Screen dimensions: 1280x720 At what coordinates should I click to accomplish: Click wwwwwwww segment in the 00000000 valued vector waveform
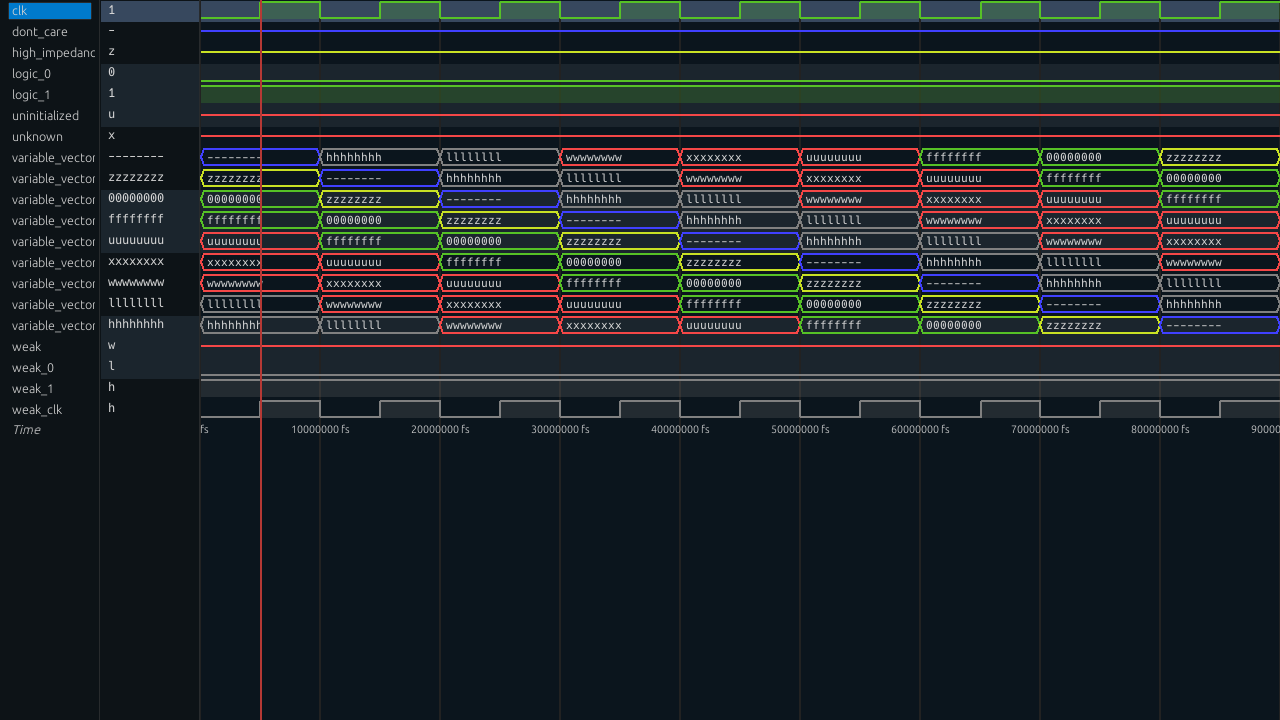(x=860, y=199)
